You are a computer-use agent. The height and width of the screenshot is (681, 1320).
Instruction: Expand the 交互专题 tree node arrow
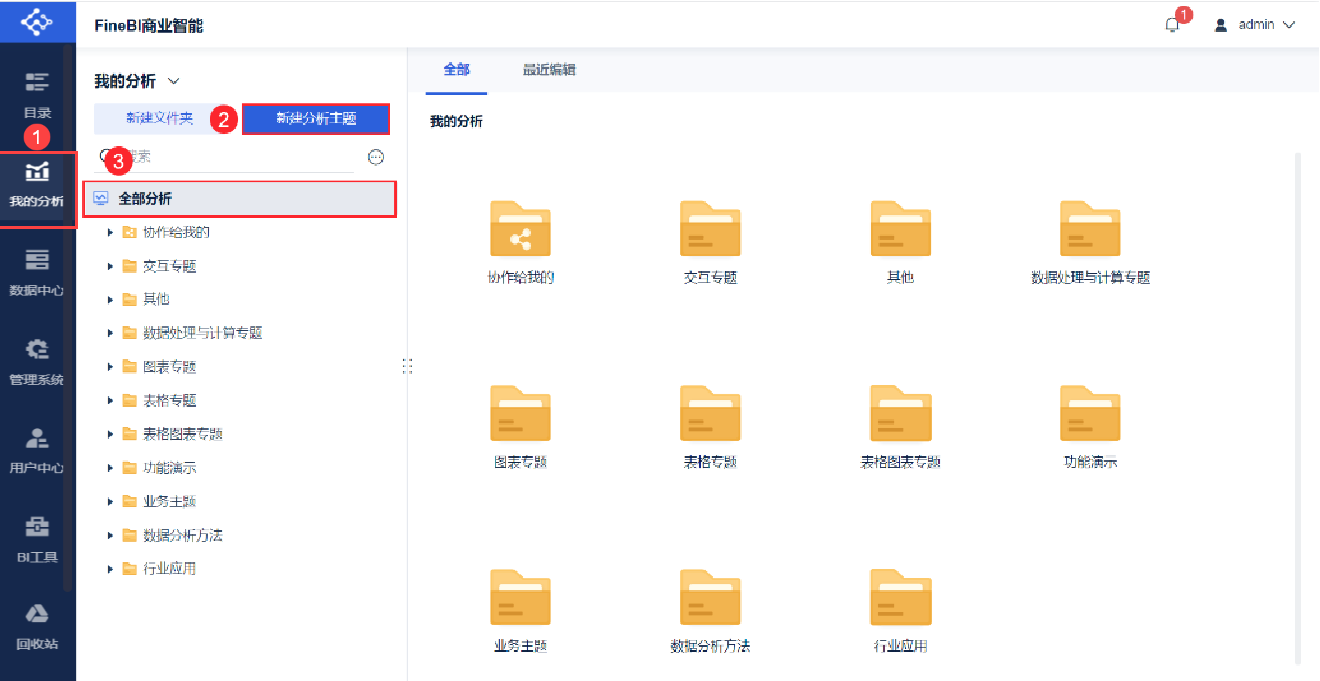pyautogui.click(x=111, y=267)
